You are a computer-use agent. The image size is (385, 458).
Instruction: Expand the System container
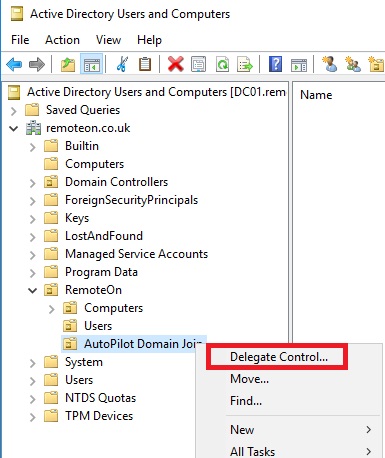pos(32,363)
